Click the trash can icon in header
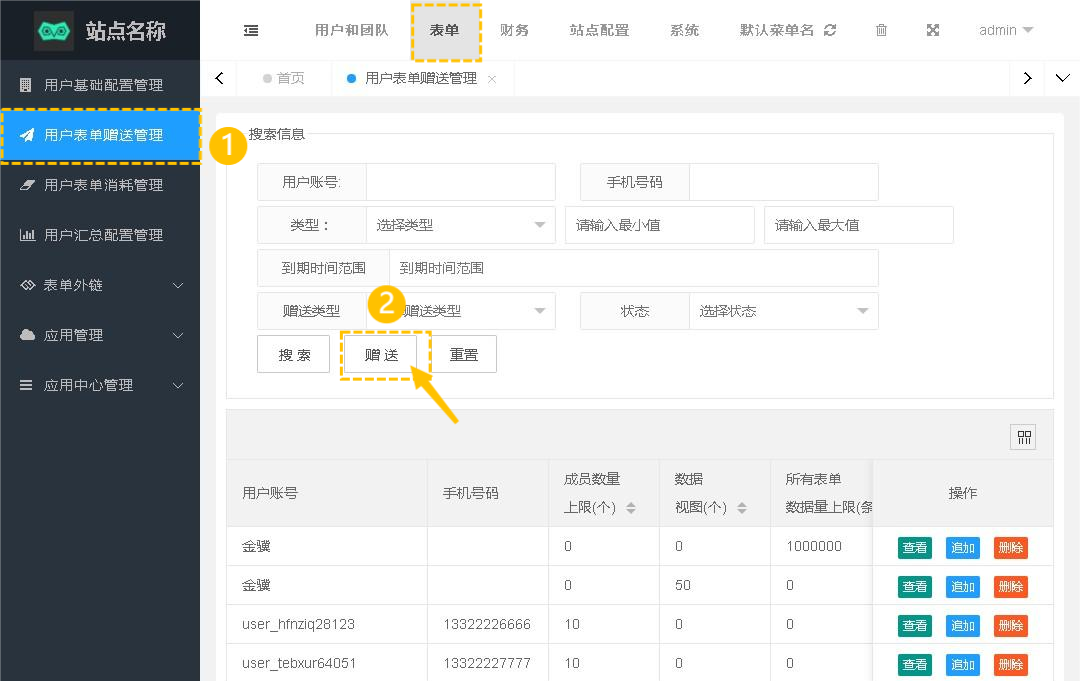This screenshot has width=1081, height=681. point(881,30)
